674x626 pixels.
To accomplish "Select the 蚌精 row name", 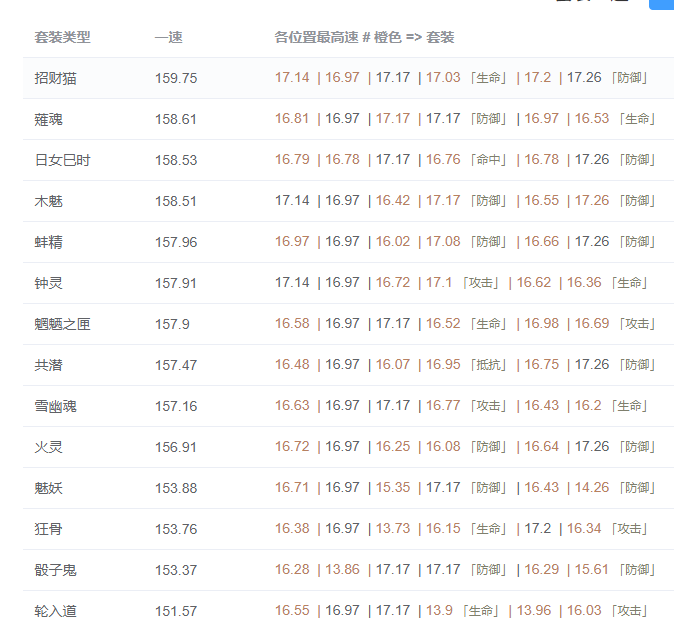I will 49,242.
